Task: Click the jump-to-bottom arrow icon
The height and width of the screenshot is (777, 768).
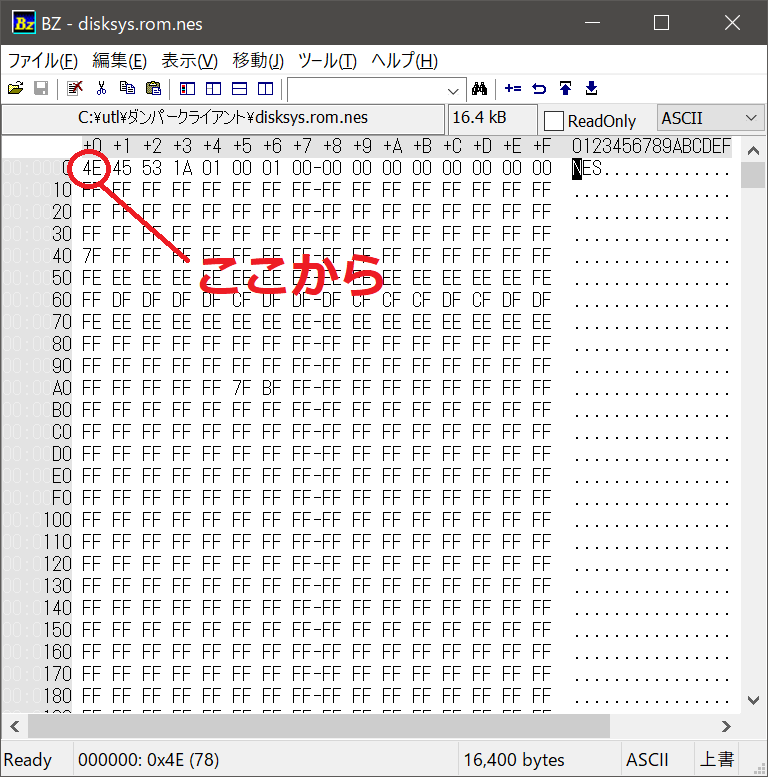Action: tap(591, 89)
